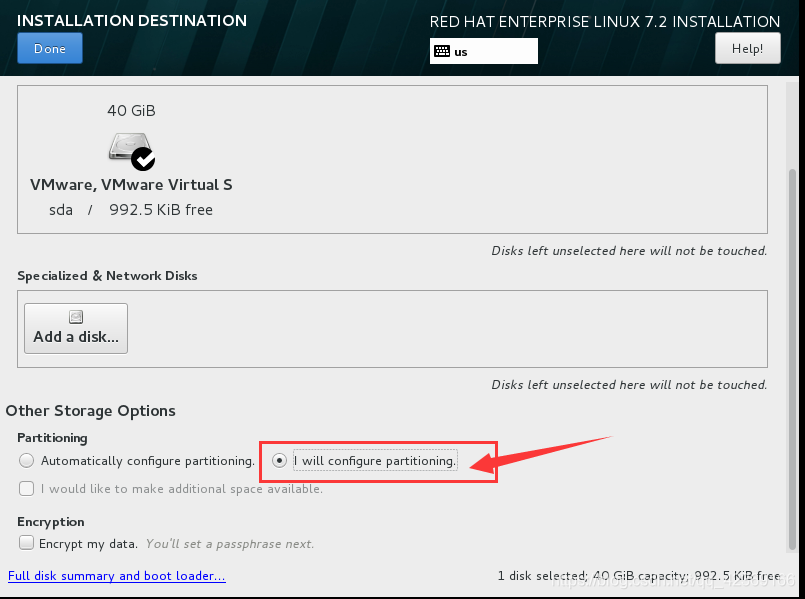
Task: Open the Help! button
Action: pyautogui.click(x=748, y=48)
